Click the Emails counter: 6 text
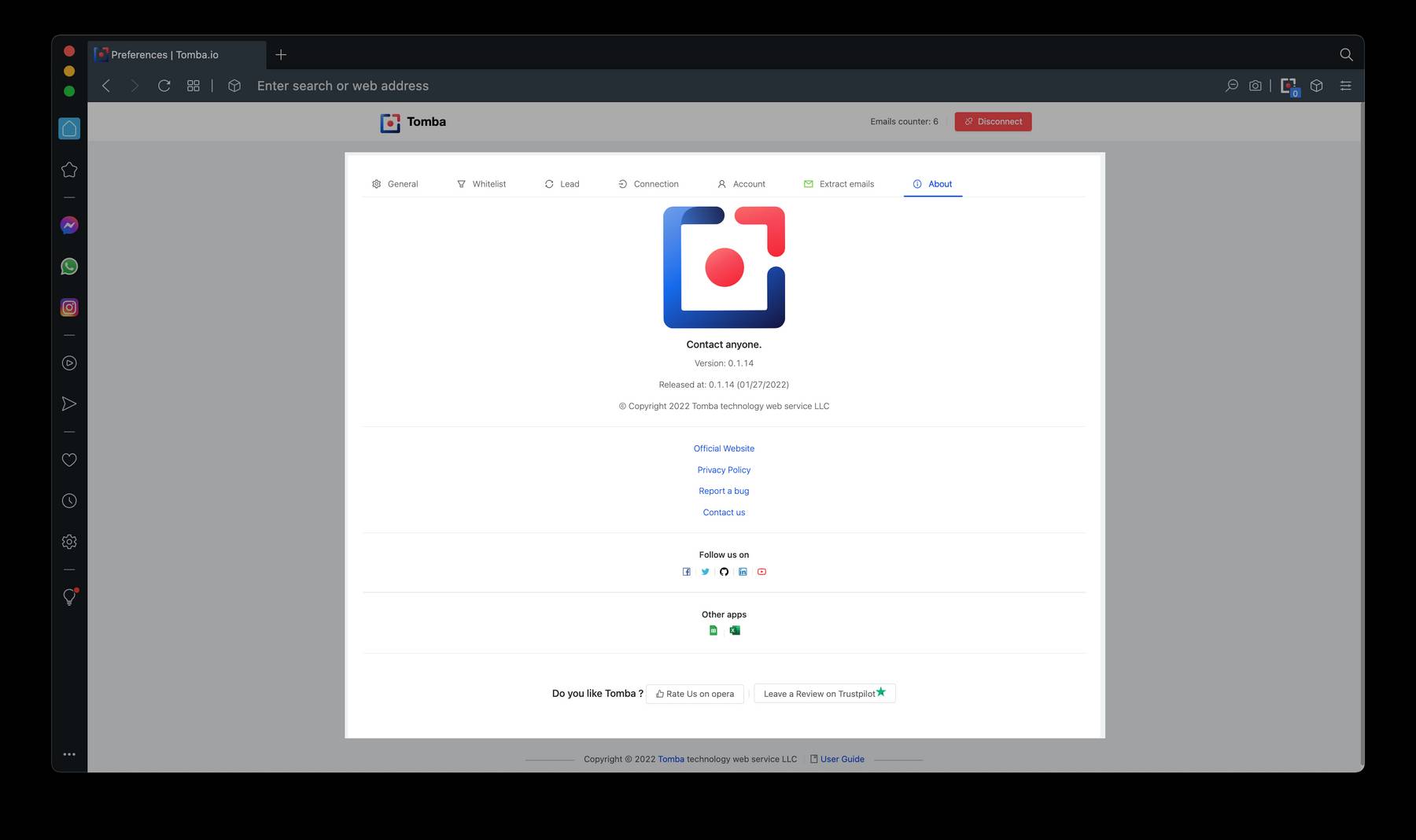The image size is (1416, 840). pos(904,122)
